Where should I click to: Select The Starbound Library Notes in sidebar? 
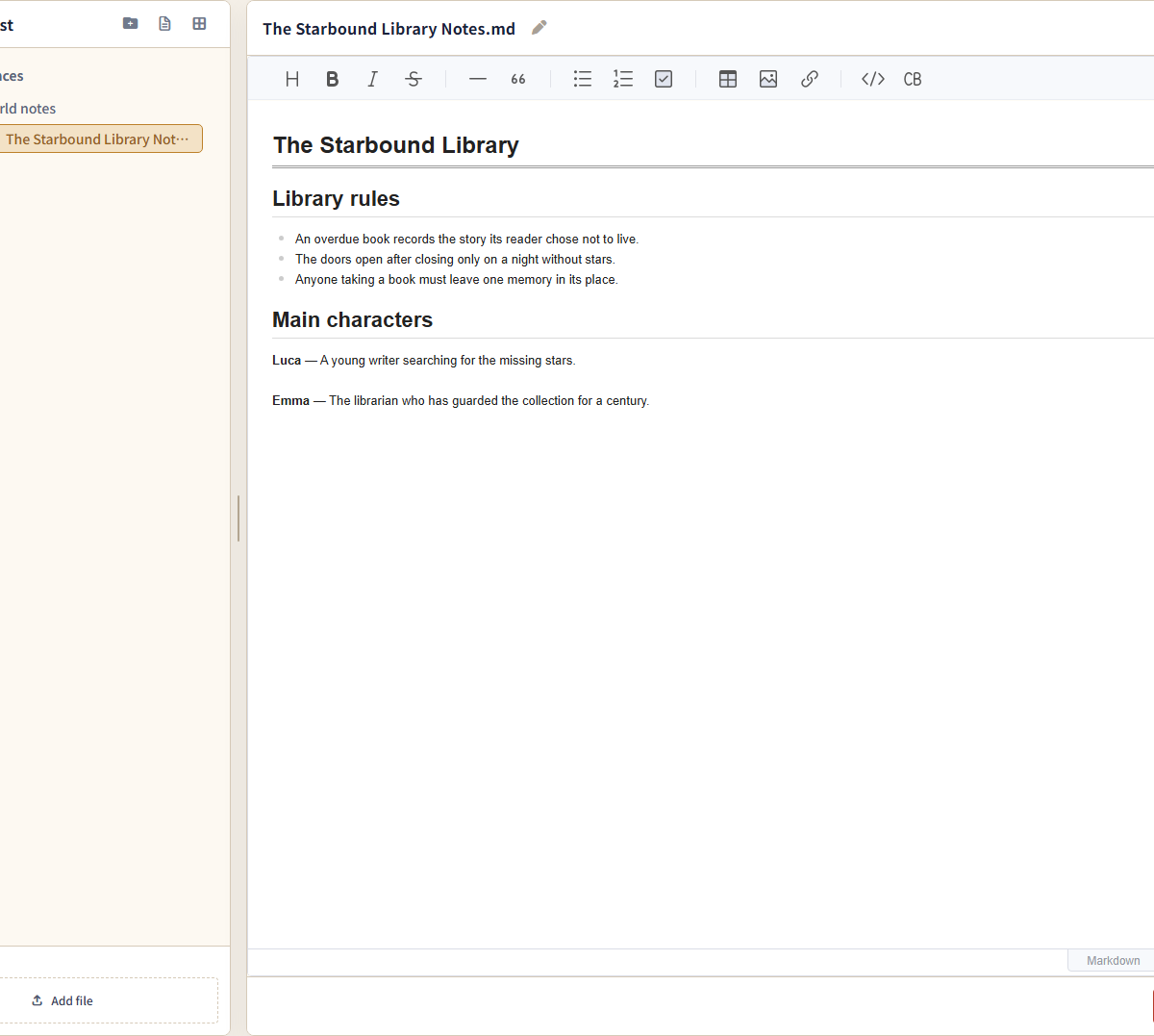click(x=100, y=139)
